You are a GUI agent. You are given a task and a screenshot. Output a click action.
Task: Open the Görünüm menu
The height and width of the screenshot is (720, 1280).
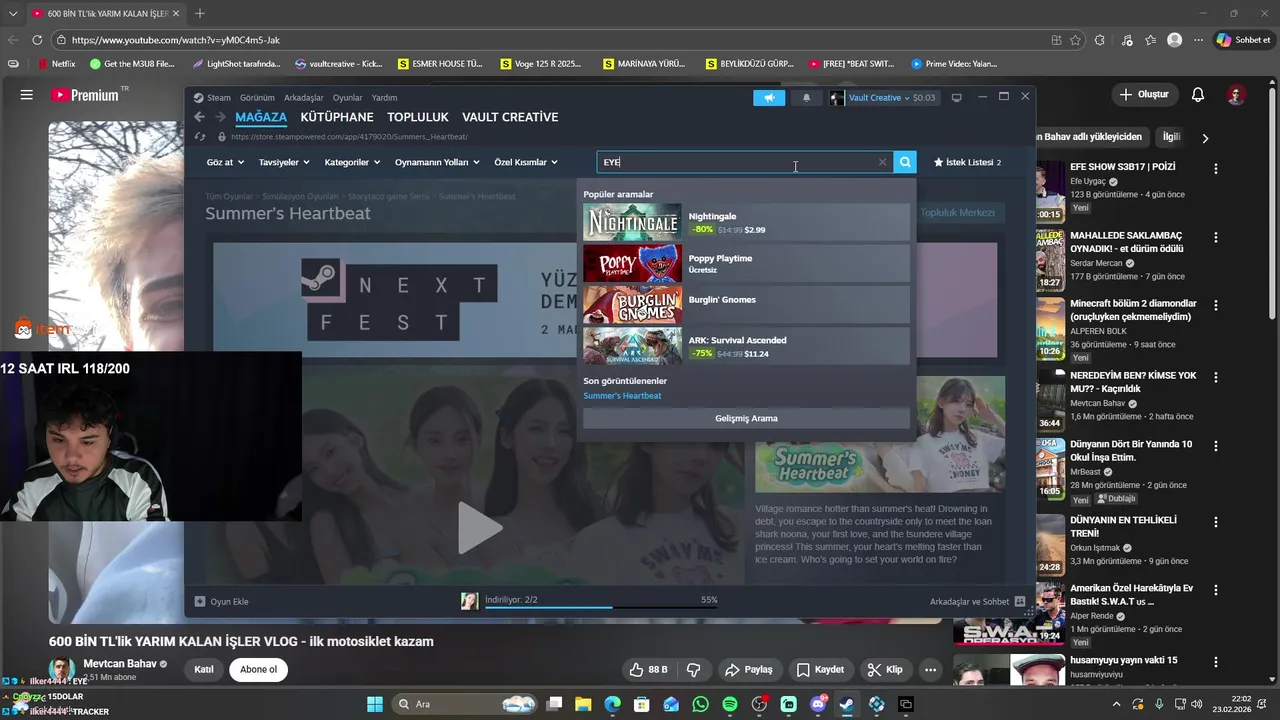click(257, 98)
